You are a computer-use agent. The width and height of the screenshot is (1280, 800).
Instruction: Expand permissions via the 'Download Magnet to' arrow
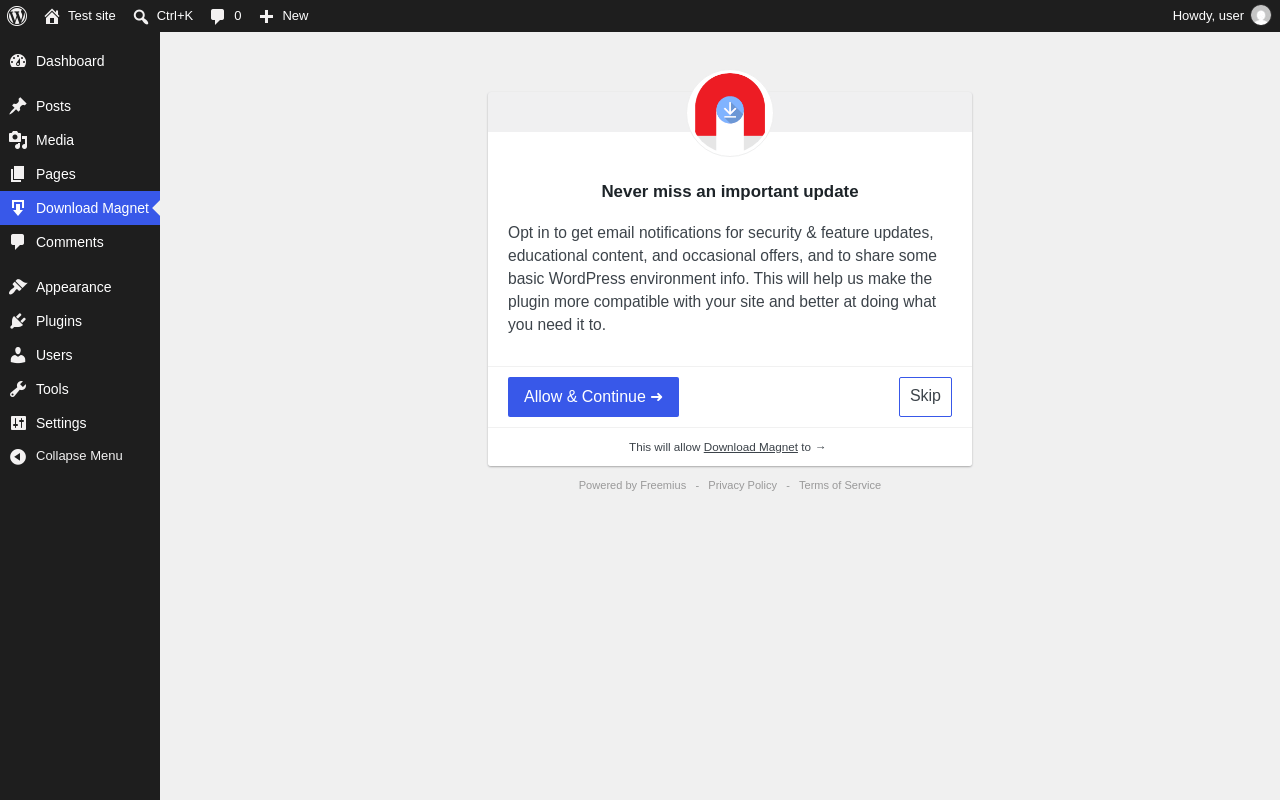(820, 447)
